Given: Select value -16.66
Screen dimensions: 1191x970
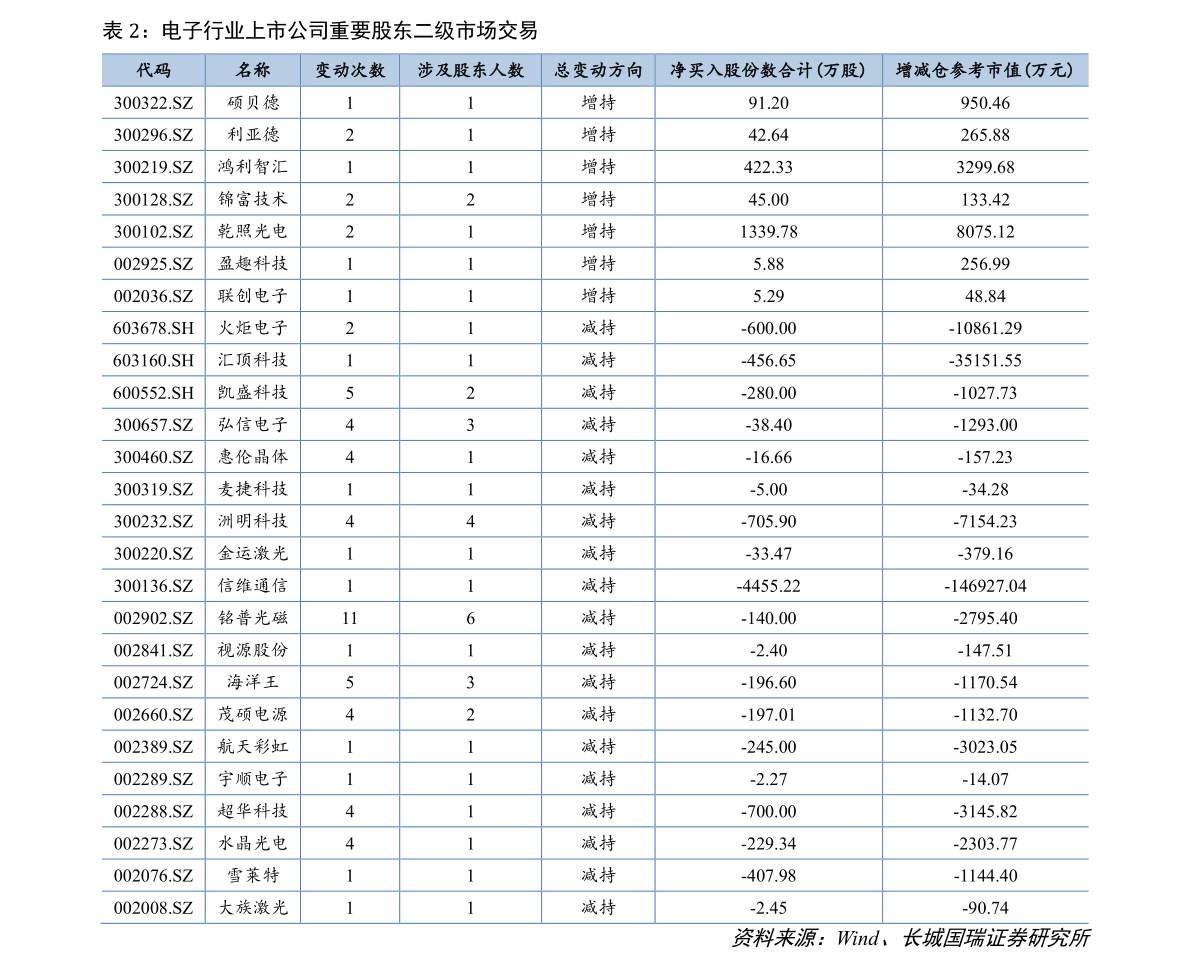Looking at the screenshot, I should point(769,457).
